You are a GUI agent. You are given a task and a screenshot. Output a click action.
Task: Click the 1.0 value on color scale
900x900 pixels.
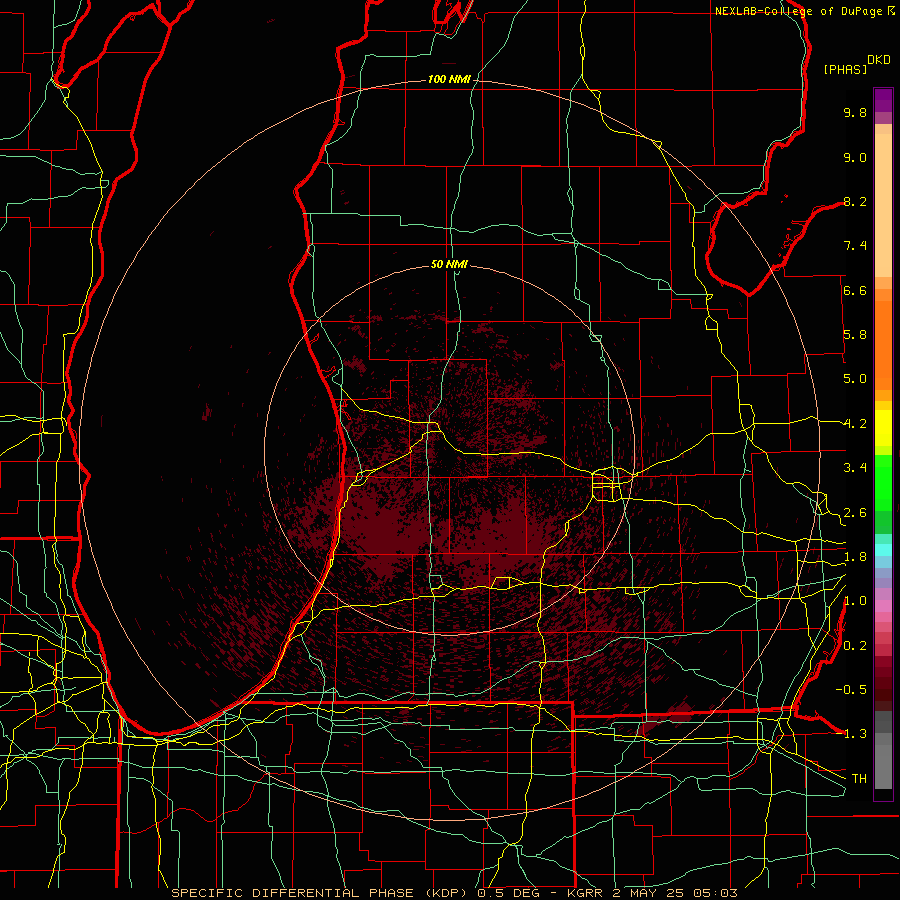click(855, 601)
